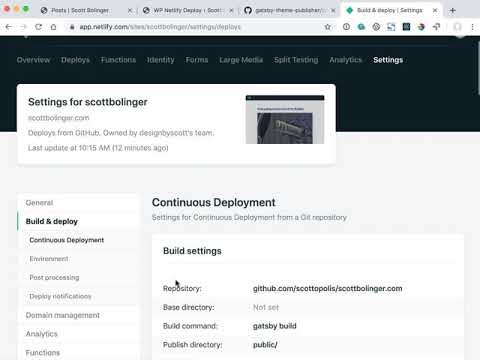This screenshot has width=480, height=360.
Task: Open the github.com/scottopolis/scottbolinger.com repository link
Action: tap(328, 288)
